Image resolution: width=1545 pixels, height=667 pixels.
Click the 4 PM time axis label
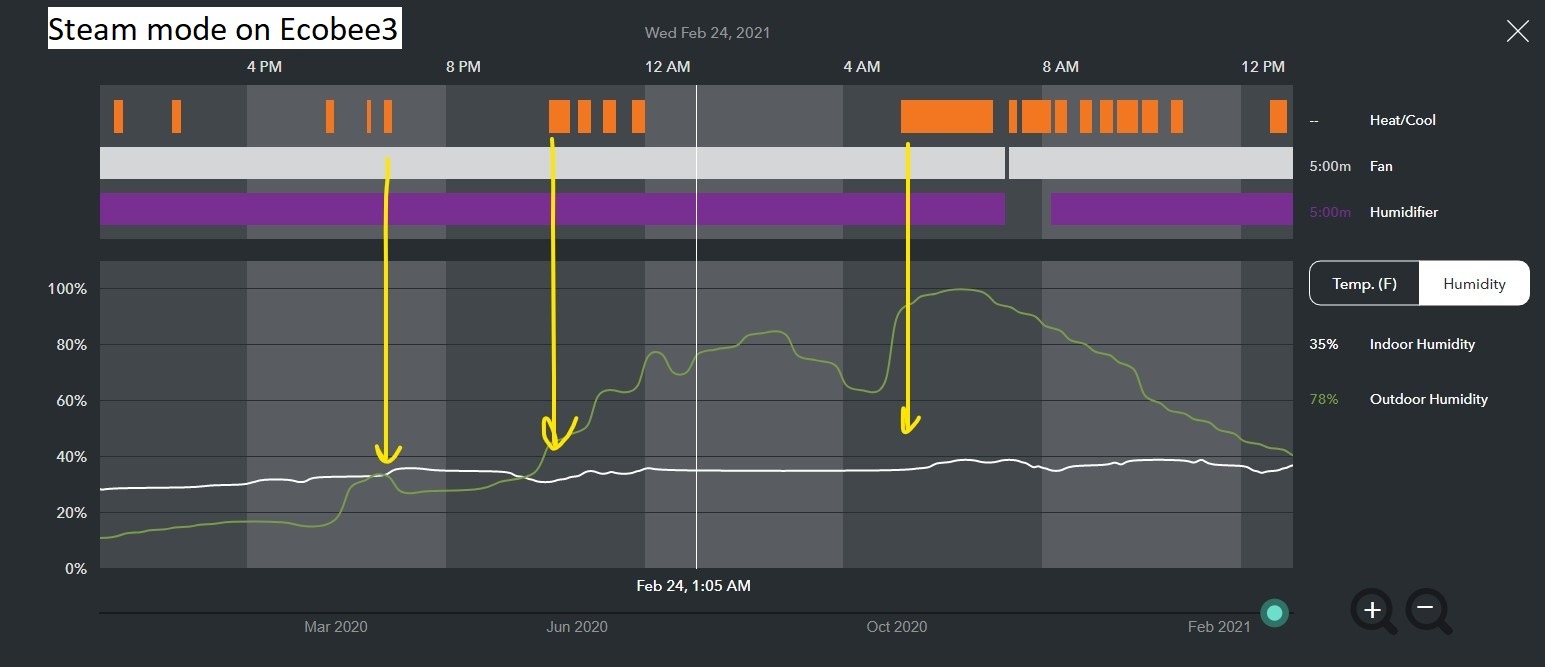coord(264,67)
